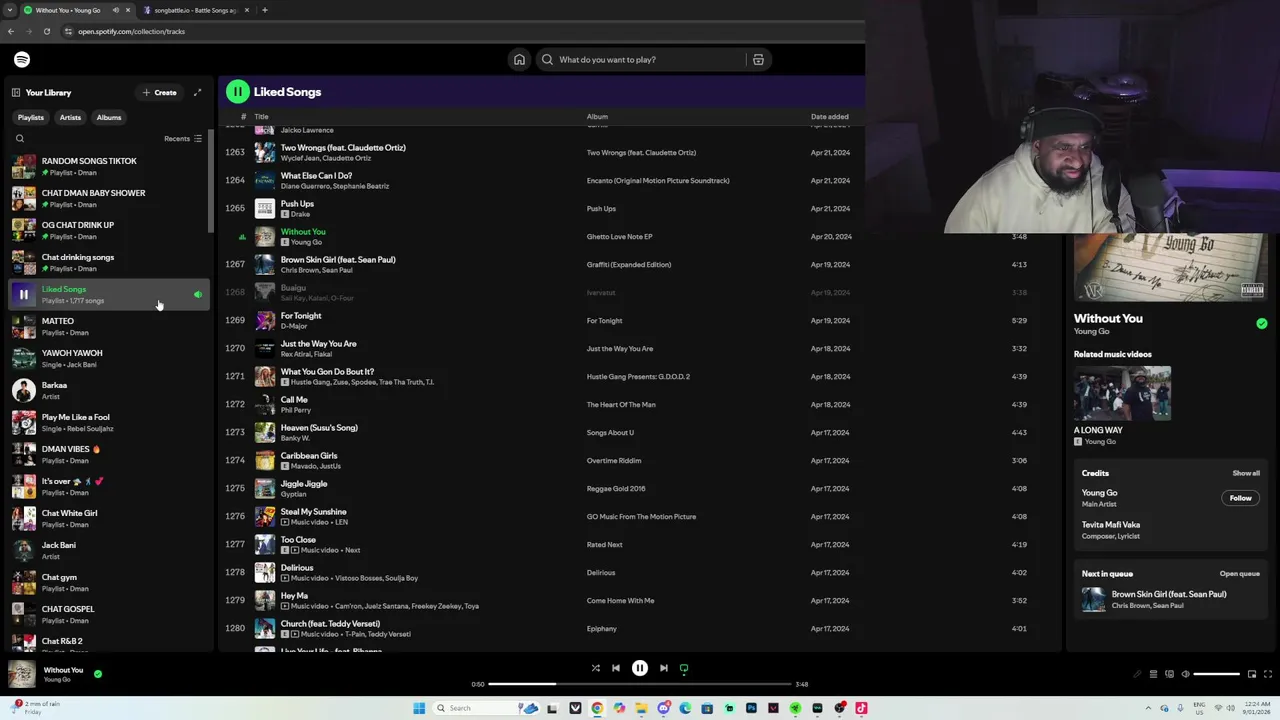Filter library by Playlists
The height and width of the screenshot is (720, 1280).
tap(31, 117)
